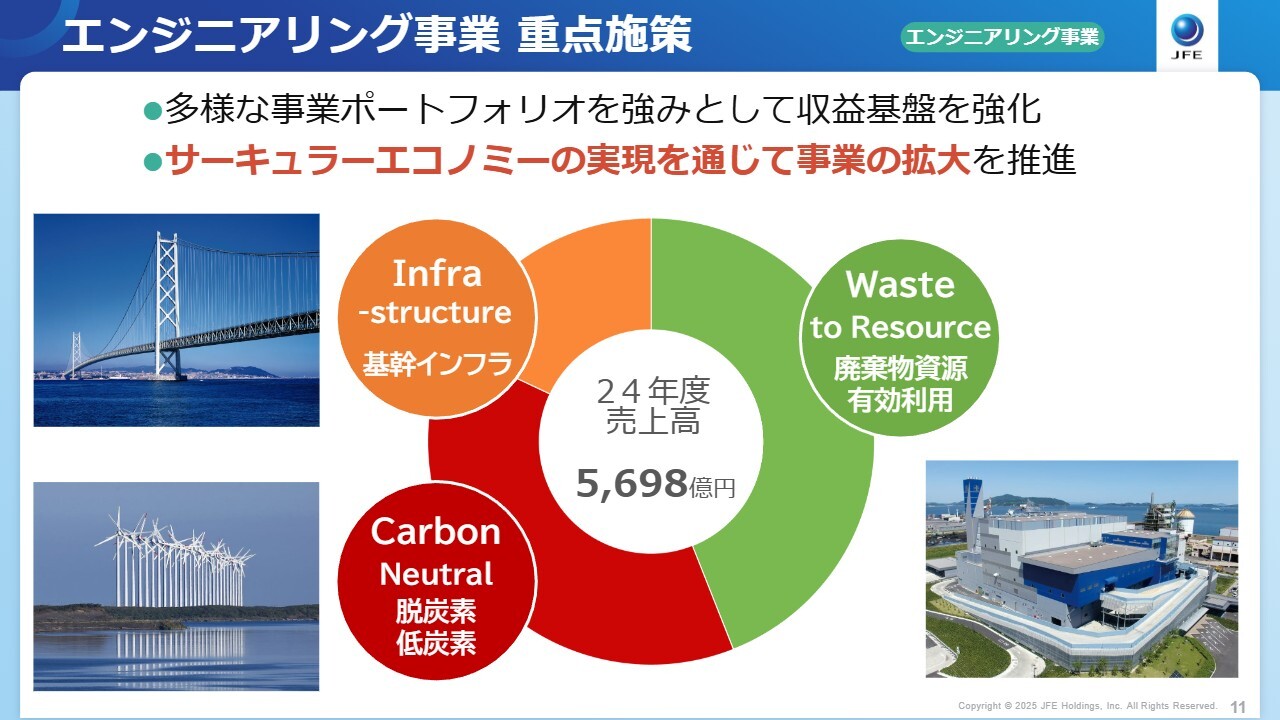Select the orange Infra-structure circle
The height and width of the screenshot is (720, 1280).
(436, 313)
